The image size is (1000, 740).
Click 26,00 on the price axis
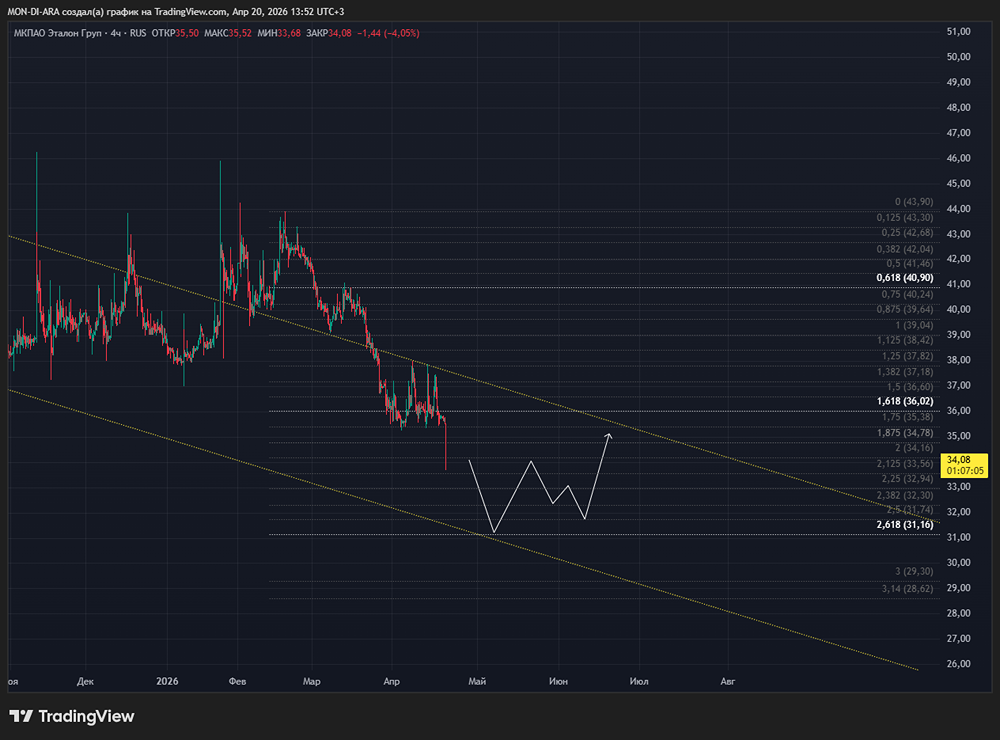point(959,663)
